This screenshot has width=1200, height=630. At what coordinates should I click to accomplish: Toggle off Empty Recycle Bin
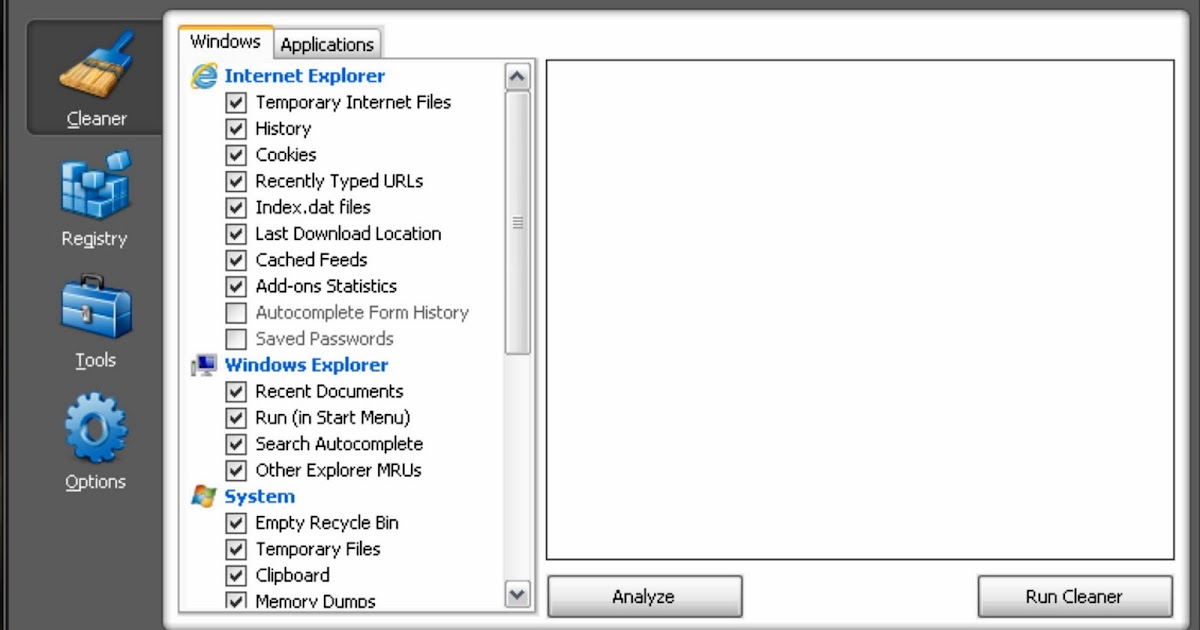235,522
